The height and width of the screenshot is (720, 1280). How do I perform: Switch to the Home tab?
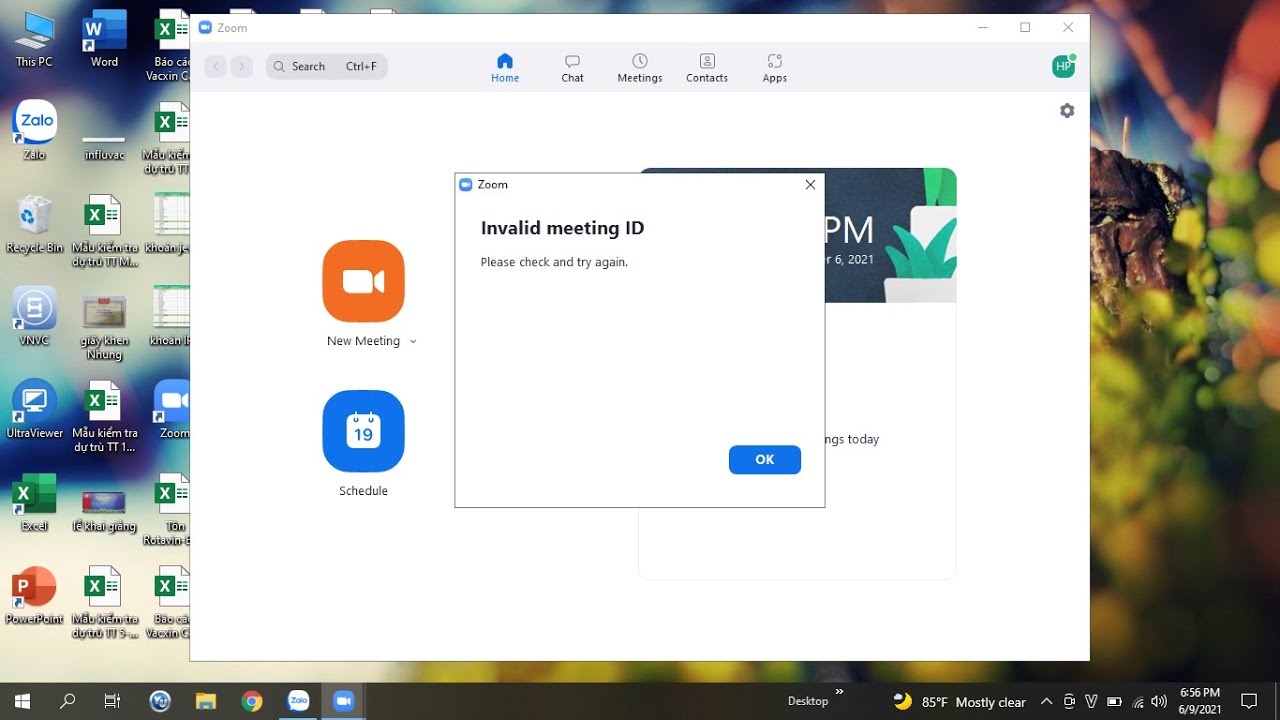tap(505, 68)
